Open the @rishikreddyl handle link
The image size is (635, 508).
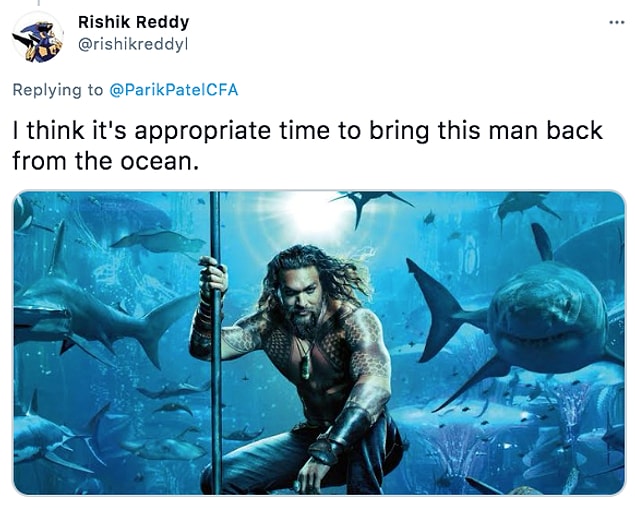click(x=133, y=45)
